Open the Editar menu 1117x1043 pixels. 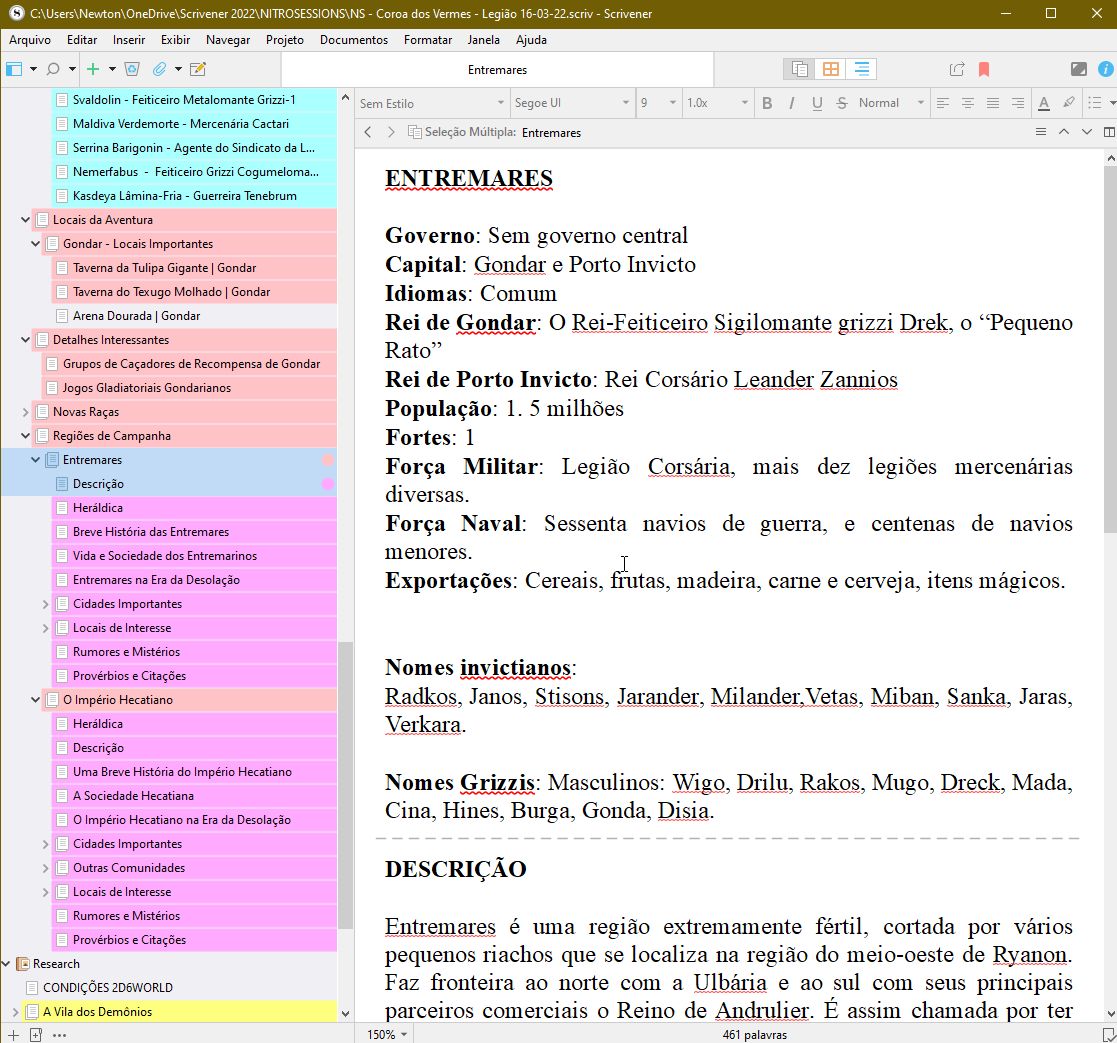point(82,40)
